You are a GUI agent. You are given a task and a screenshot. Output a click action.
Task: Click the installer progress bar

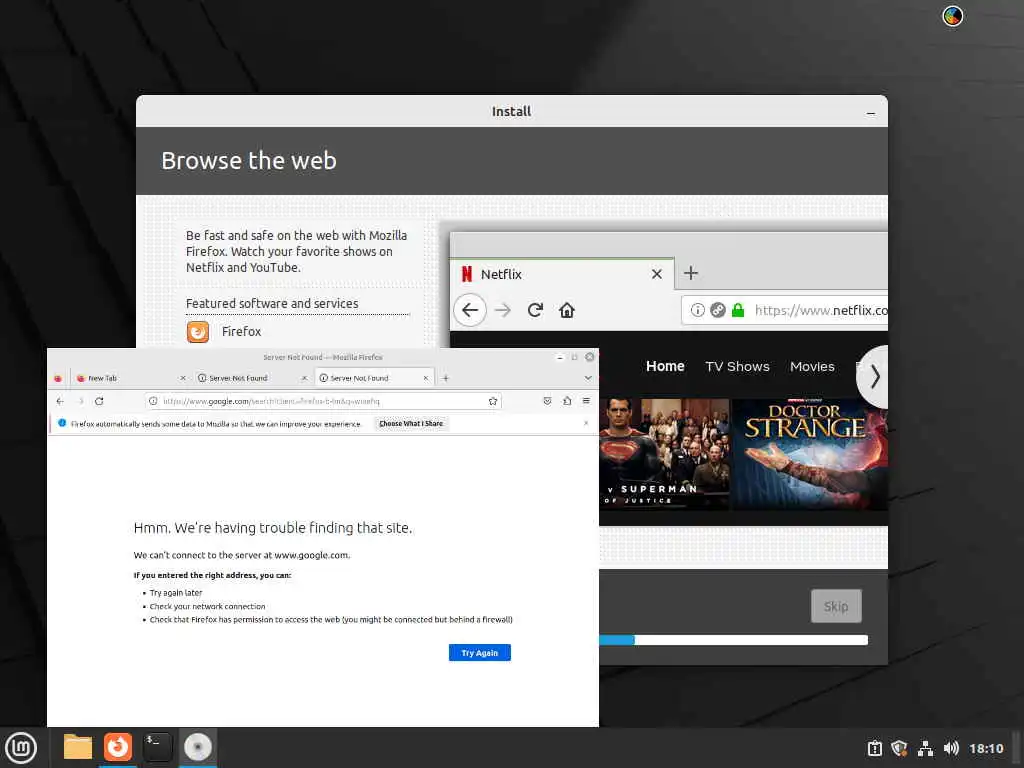pos(733,640)
